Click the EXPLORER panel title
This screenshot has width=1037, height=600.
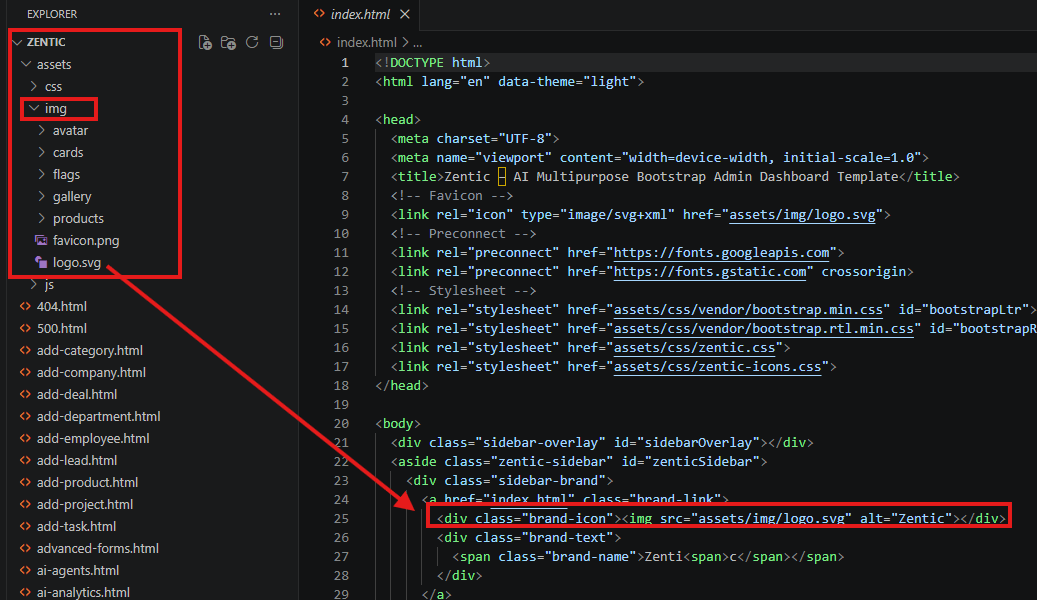(x=52, y=14)
